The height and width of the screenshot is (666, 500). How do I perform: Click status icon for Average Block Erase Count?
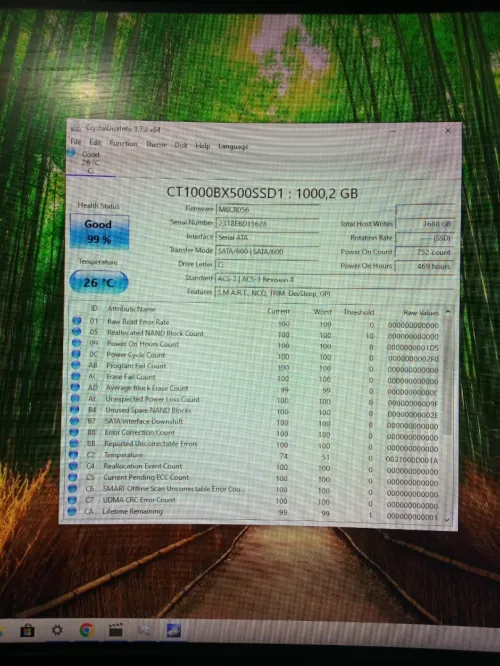pyautogui.click(x=75, y=387)
